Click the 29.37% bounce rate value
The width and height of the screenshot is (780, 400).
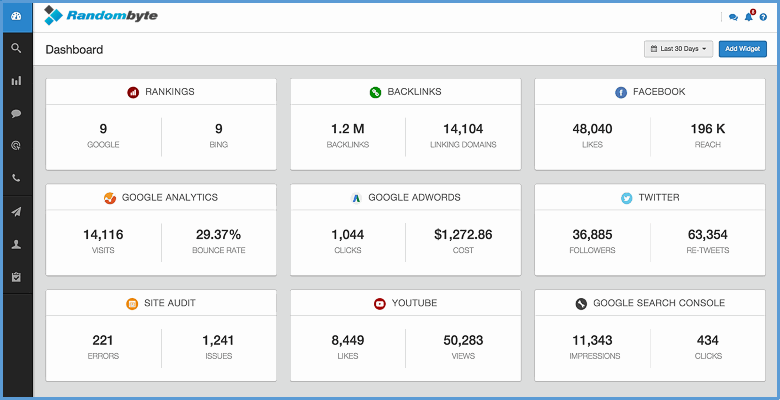pyautogui.click(x=218, y=234)
